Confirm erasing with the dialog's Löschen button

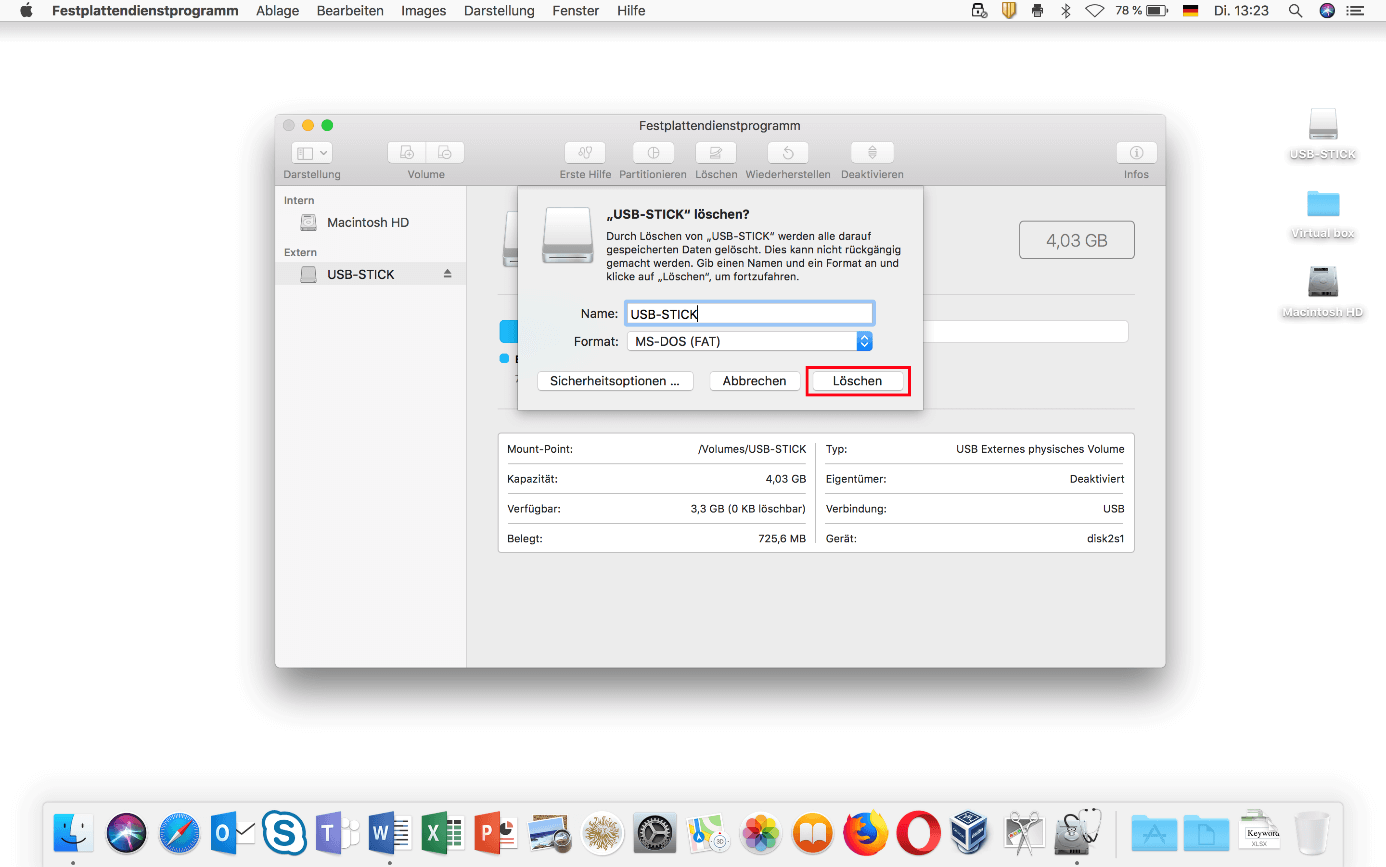[x=857, y=381]
